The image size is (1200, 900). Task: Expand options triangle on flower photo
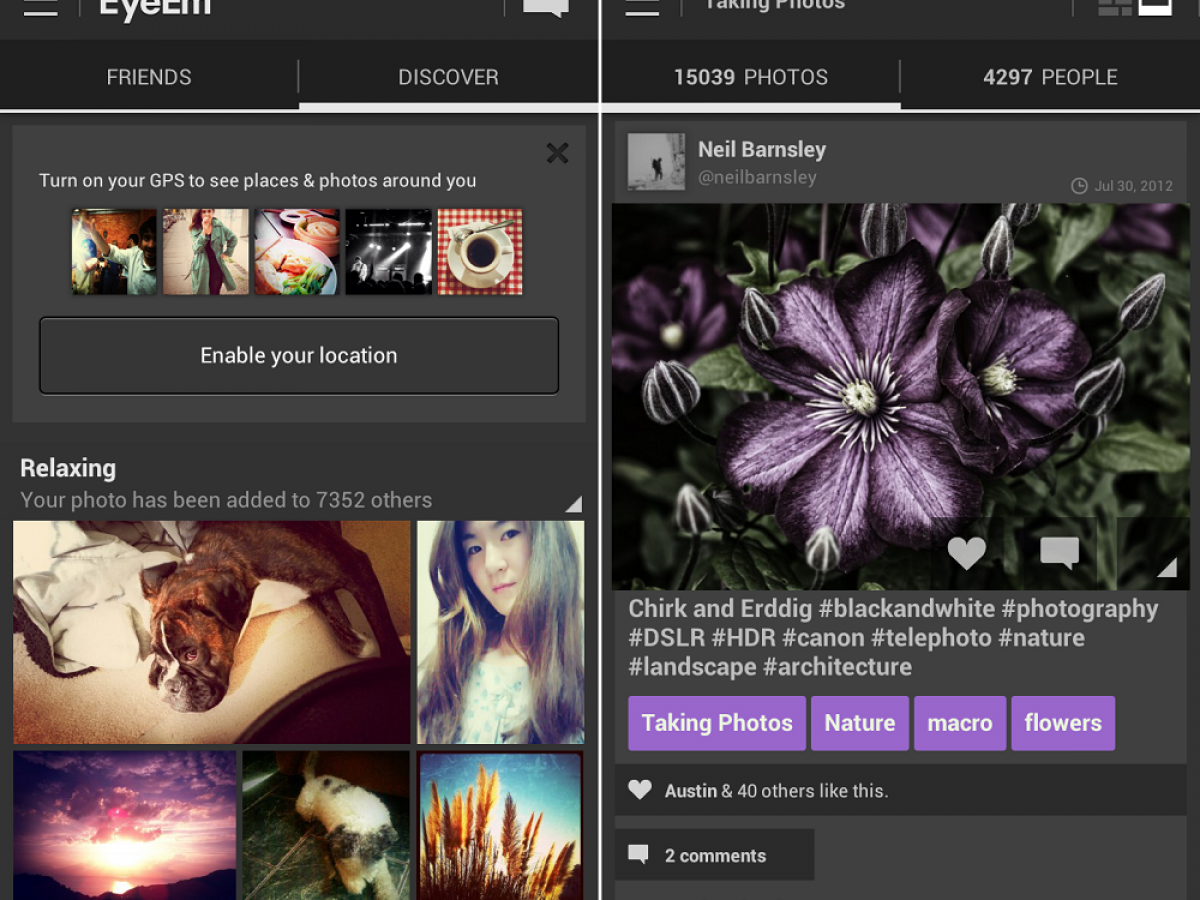coord(1166,567)
